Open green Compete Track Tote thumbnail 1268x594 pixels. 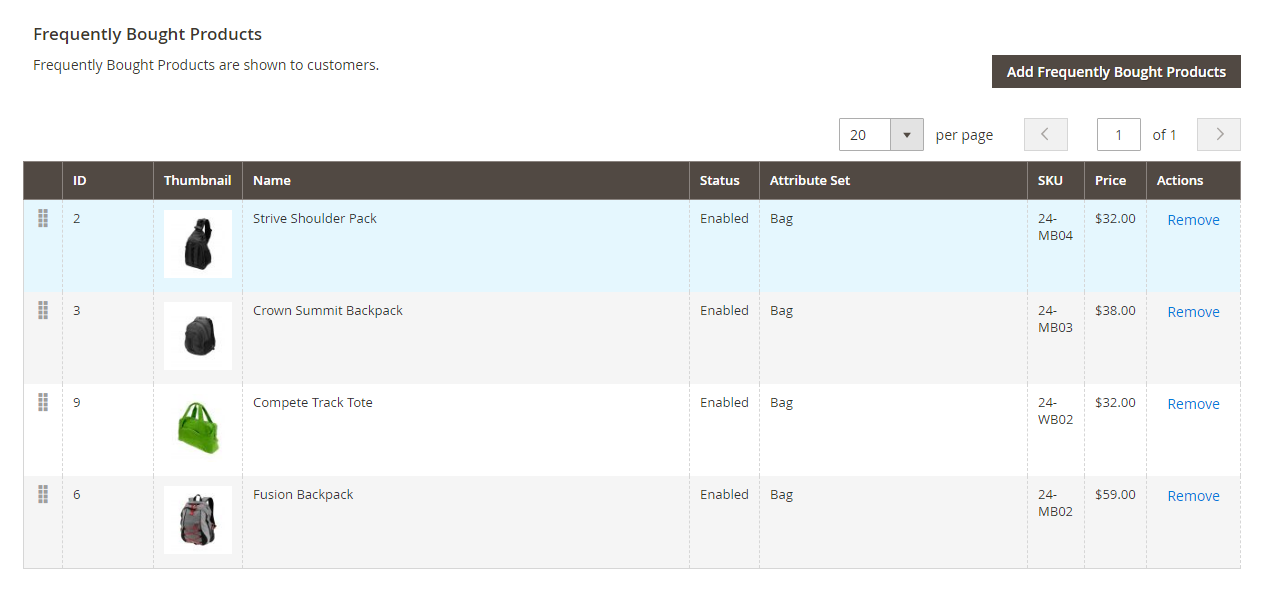[198, 428]
